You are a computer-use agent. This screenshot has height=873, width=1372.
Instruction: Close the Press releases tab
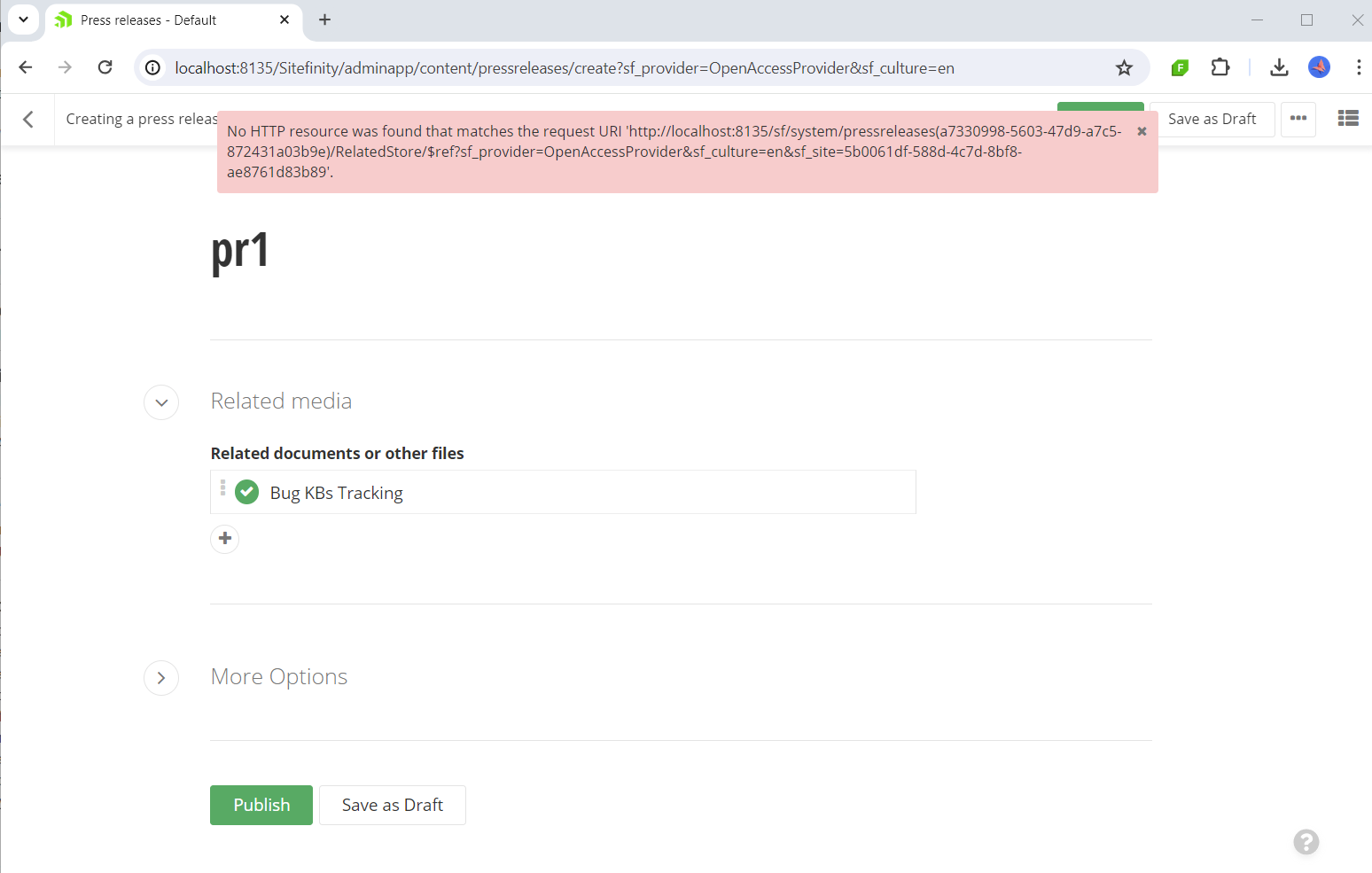pyautogui.click(x=285, y=19)
